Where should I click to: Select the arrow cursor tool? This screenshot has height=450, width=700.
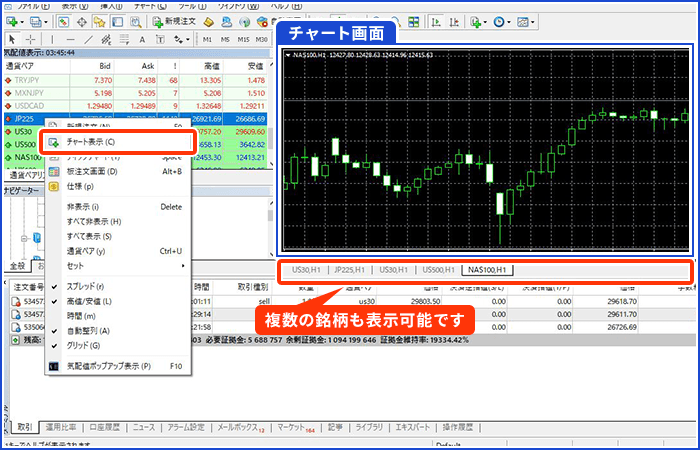(12, 39)
